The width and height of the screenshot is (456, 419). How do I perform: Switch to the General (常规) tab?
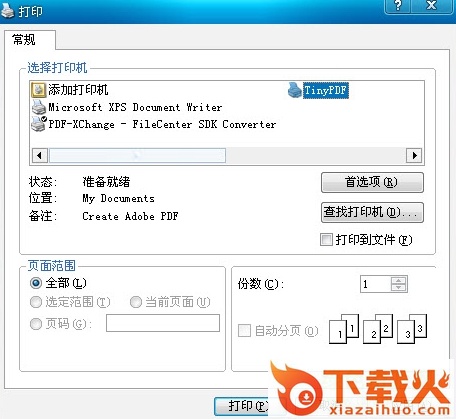click(24, 40)
